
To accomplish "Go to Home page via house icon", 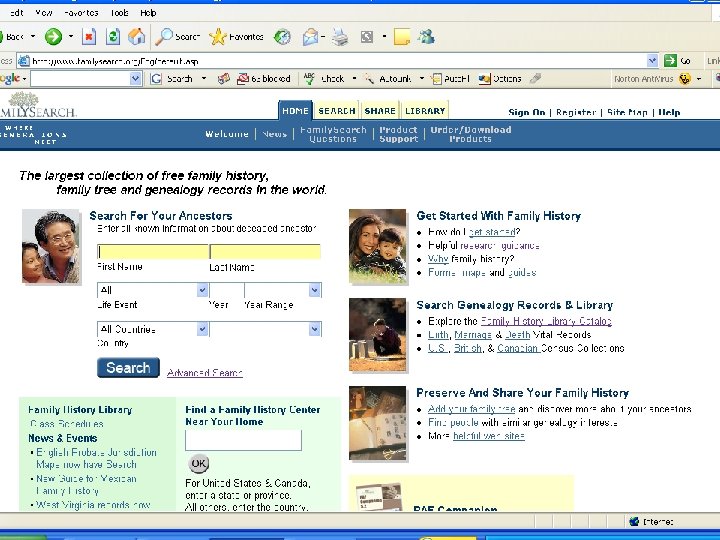I will coord(136,37).
